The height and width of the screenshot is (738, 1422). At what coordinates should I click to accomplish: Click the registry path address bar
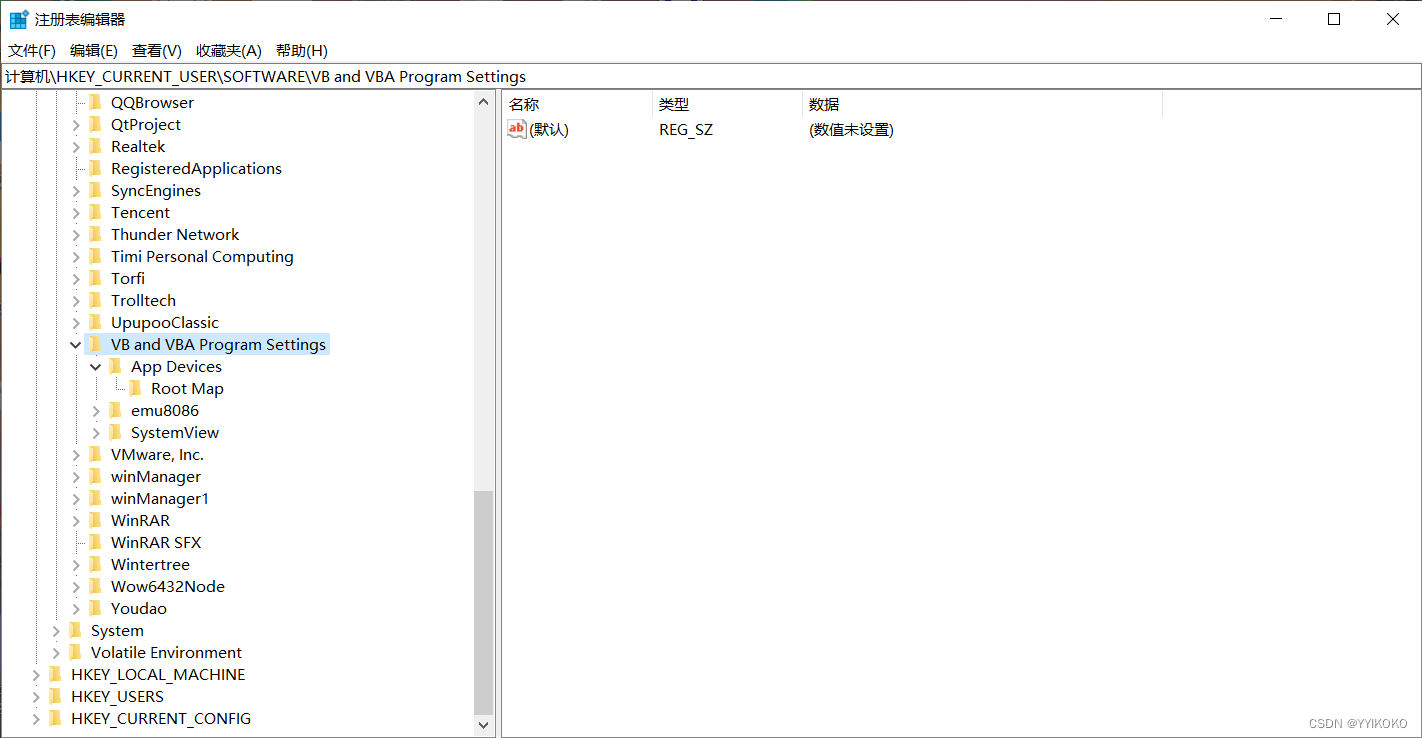700,76
